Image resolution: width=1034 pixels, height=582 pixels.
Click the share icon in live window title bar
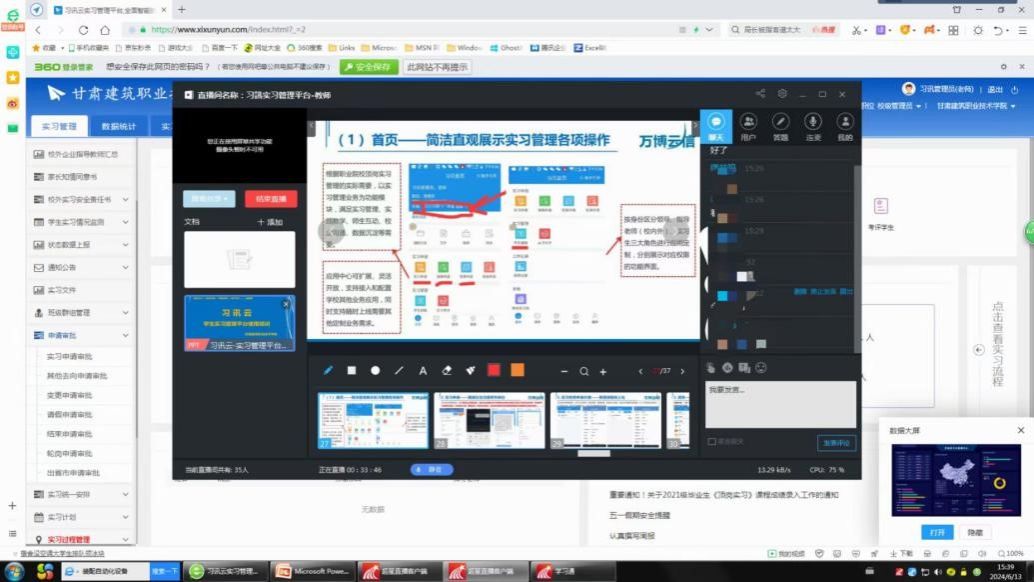[x=760, y=94]
